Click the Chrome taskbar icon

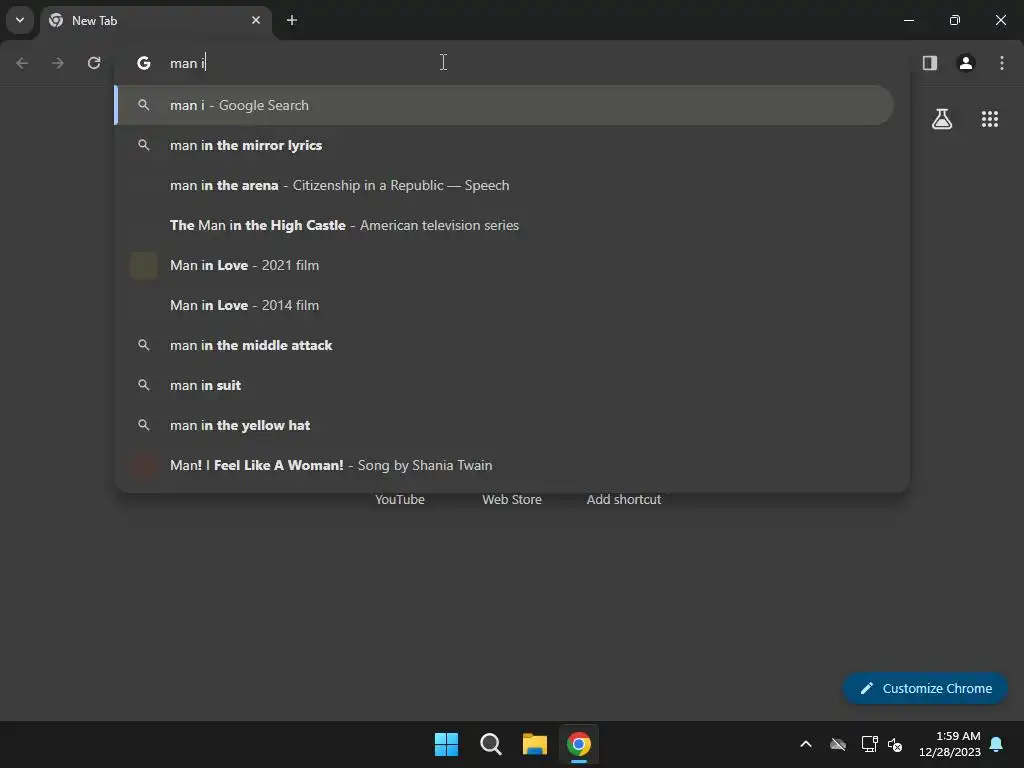pos(579,744)
